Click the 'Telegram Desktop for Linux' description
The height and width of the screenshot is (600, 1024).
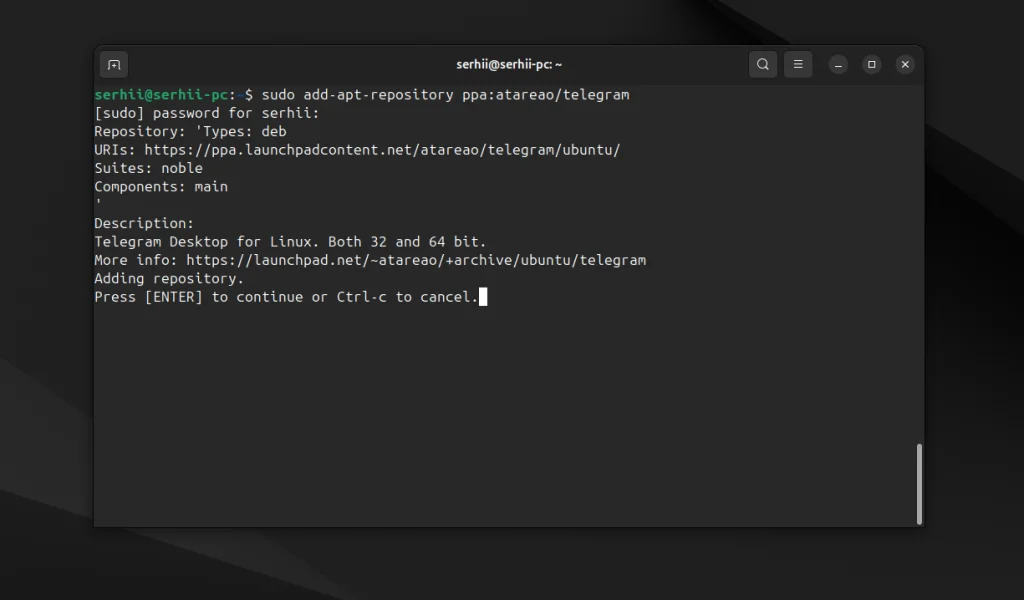(290, 242)
